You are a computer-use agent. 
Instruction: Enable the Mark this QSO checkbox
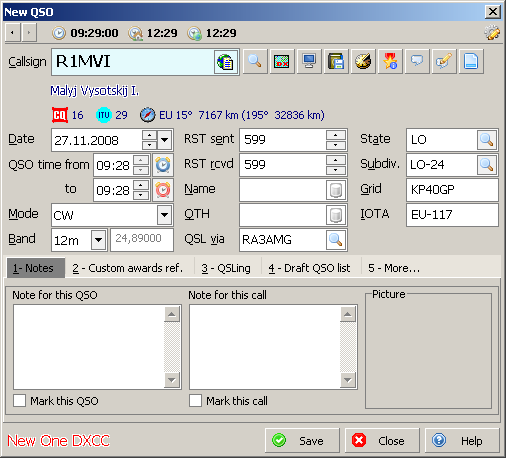click(x=20, y=401)
